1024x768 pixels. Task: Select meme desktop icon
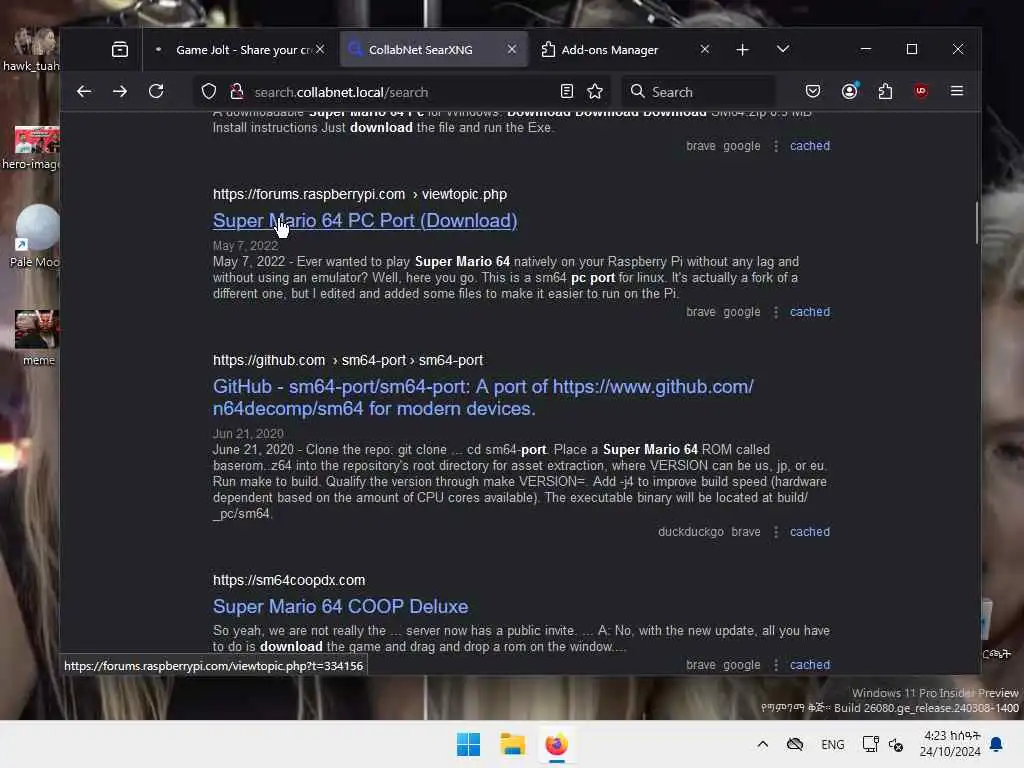tap(37, 338)
